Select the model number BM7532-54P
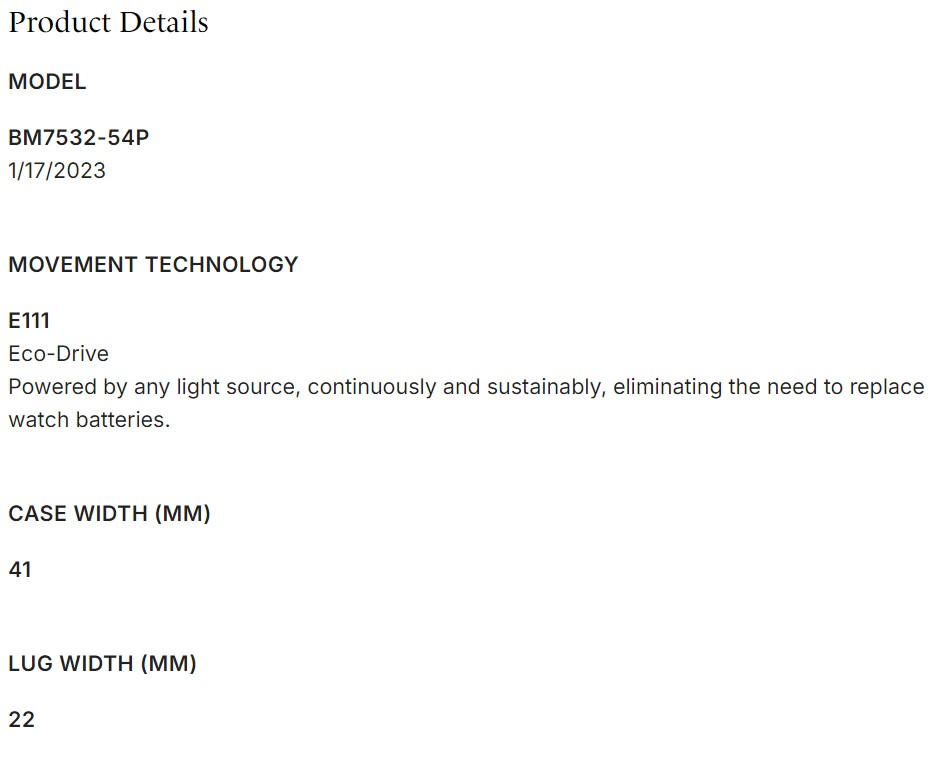The height and width of the screenshot is (778, 937). click(x=79, y=138)
